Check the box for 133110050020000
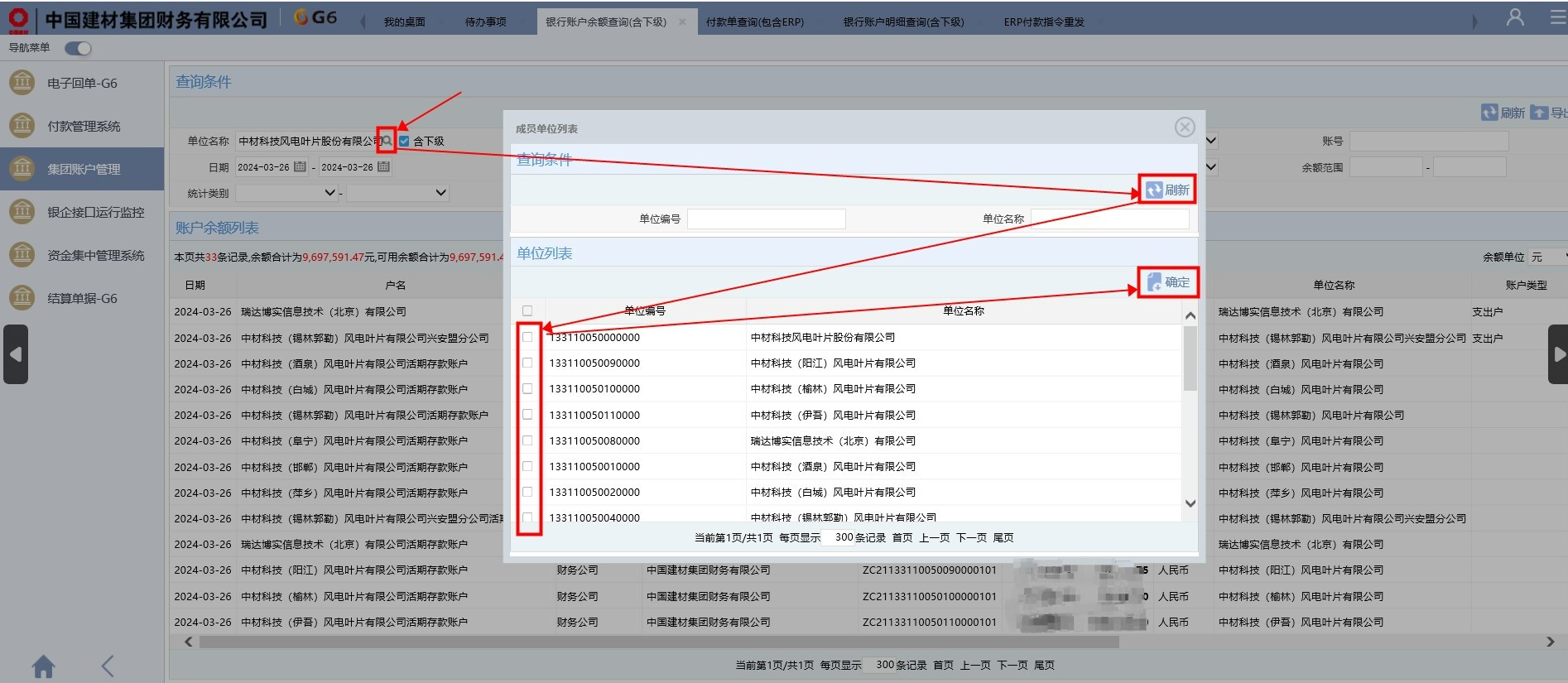The height and width of the screenshot is (683, 1568). click(x=527, y=492)
